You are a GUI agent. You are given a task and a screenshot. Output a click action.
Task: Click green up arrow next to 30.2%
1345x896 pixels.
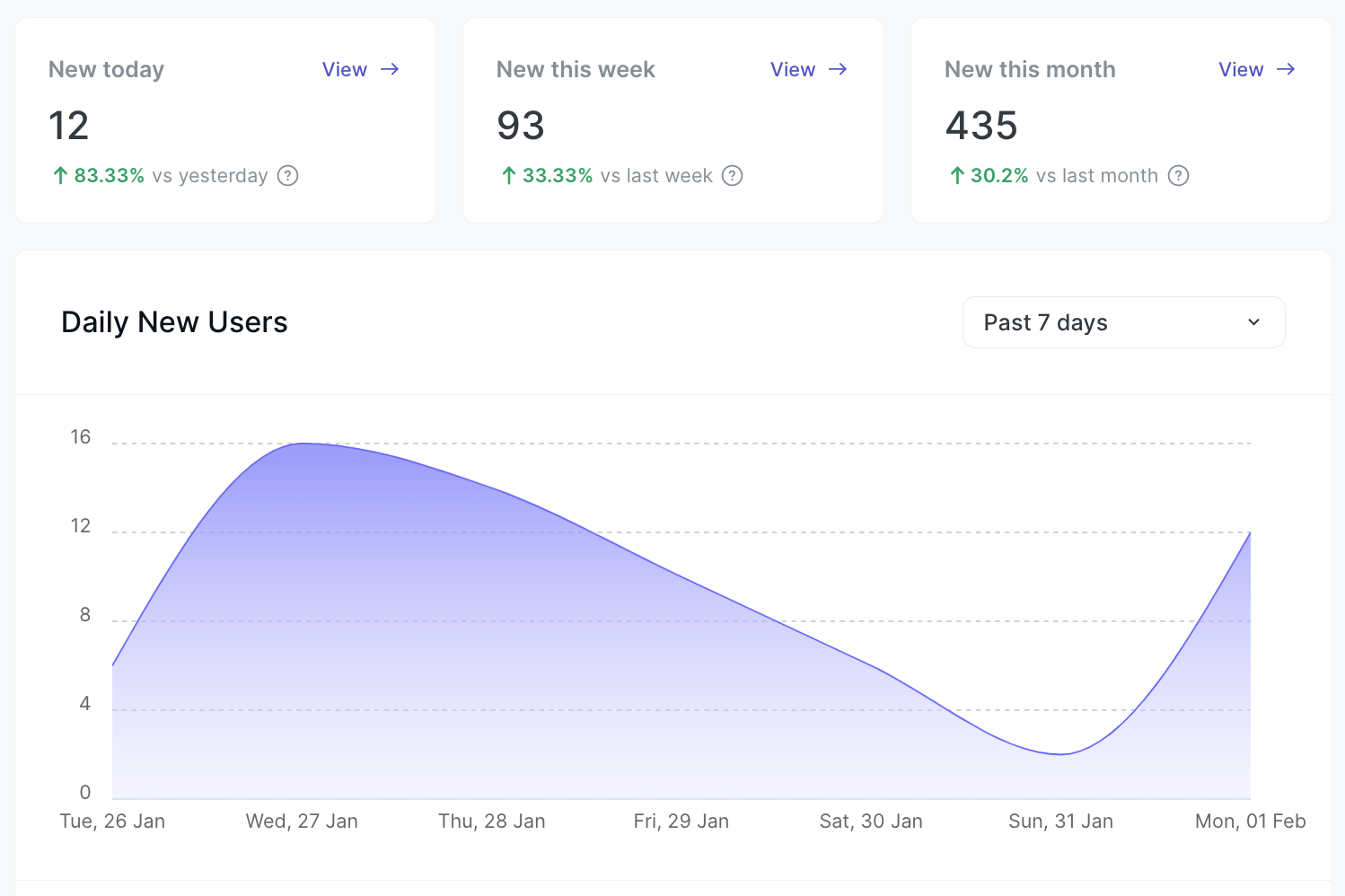(957, 176)
